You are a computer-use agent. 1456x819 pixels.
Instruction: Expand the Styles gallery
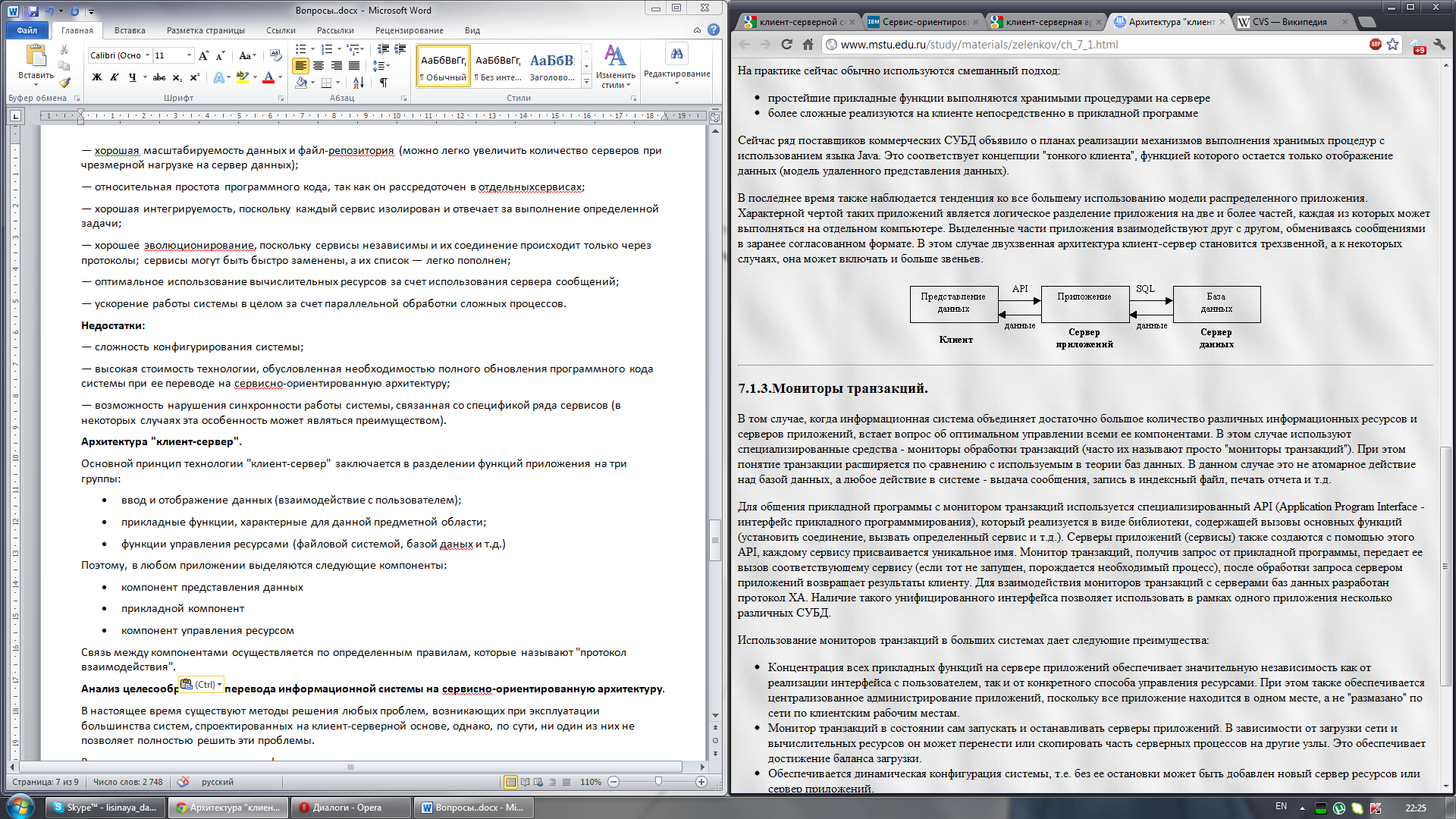point(586,82)
